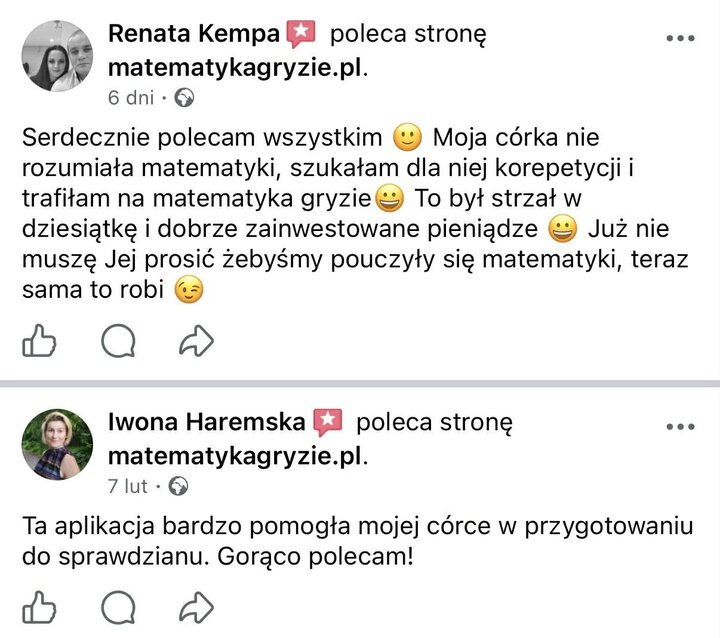Click the '7 lut' post timestamp

(x=128, y=487)
